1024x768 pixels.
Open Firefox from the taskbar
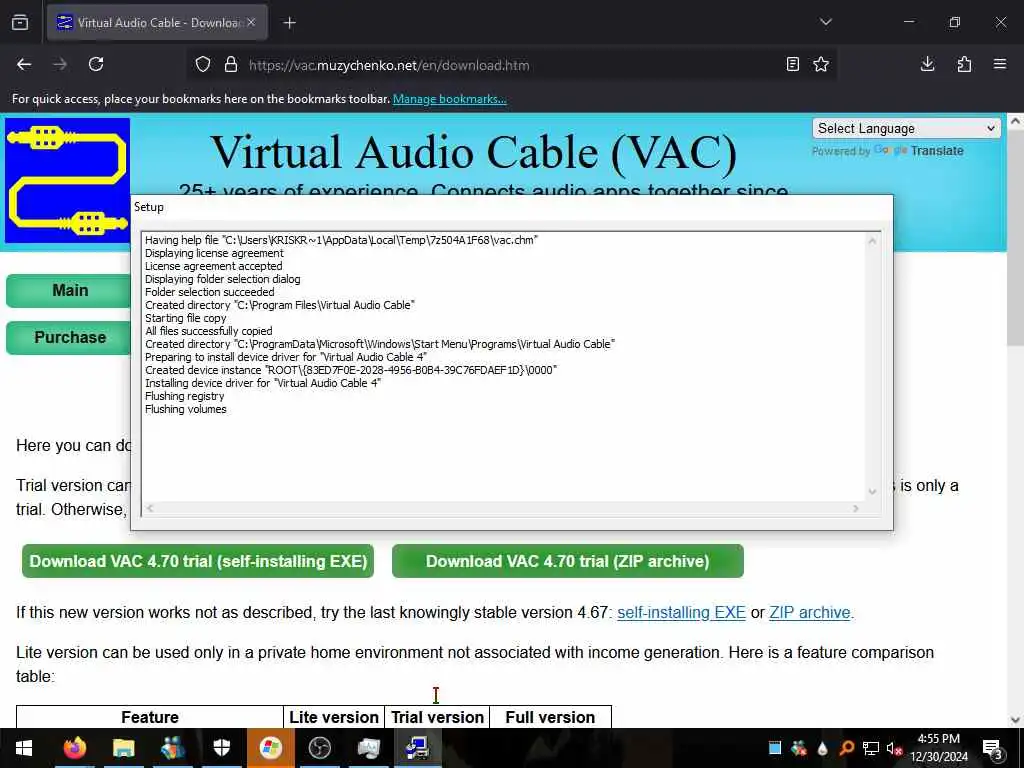(x=74, y=748)
